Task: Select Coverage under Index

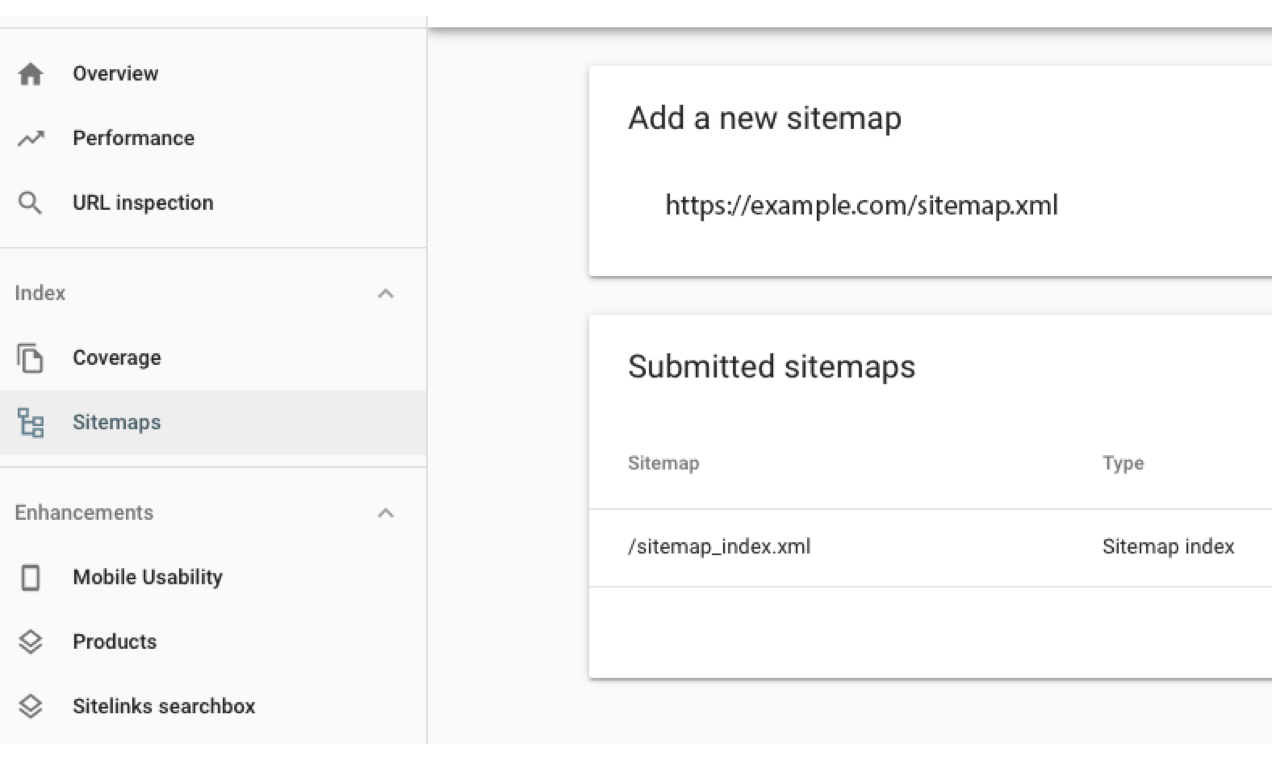Action: coord(213,358)
